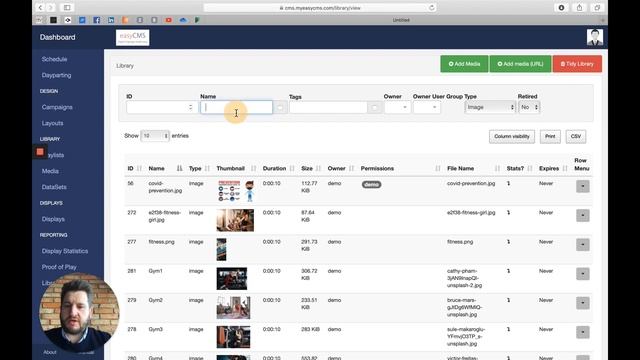Open the Owner User Group dropdown
Image resolution: width=640 pixels, height=360 pixels.
[x=427, y=107]
